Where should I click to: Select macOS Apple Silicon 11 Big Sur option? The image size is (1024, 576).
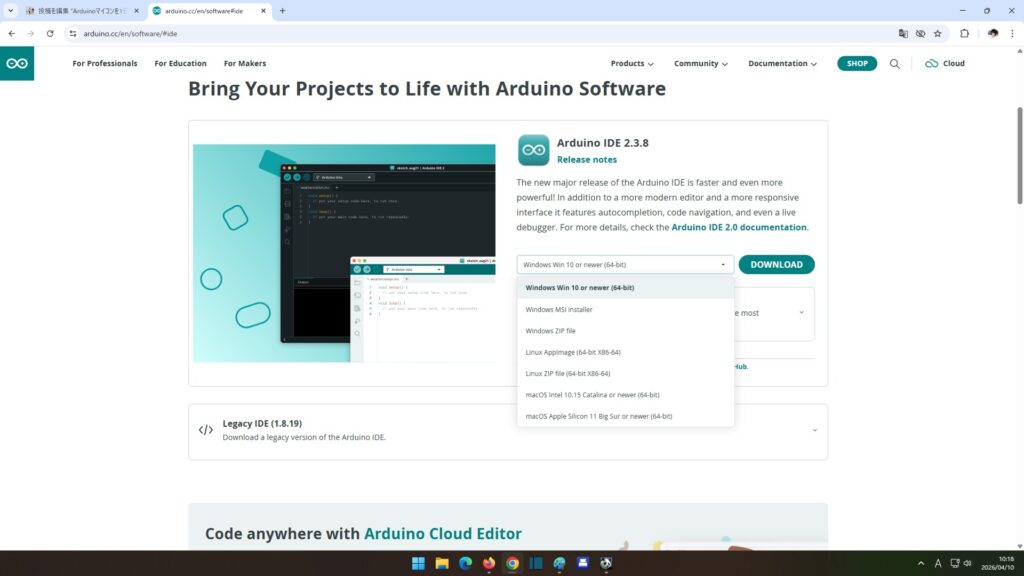[598, 416]
